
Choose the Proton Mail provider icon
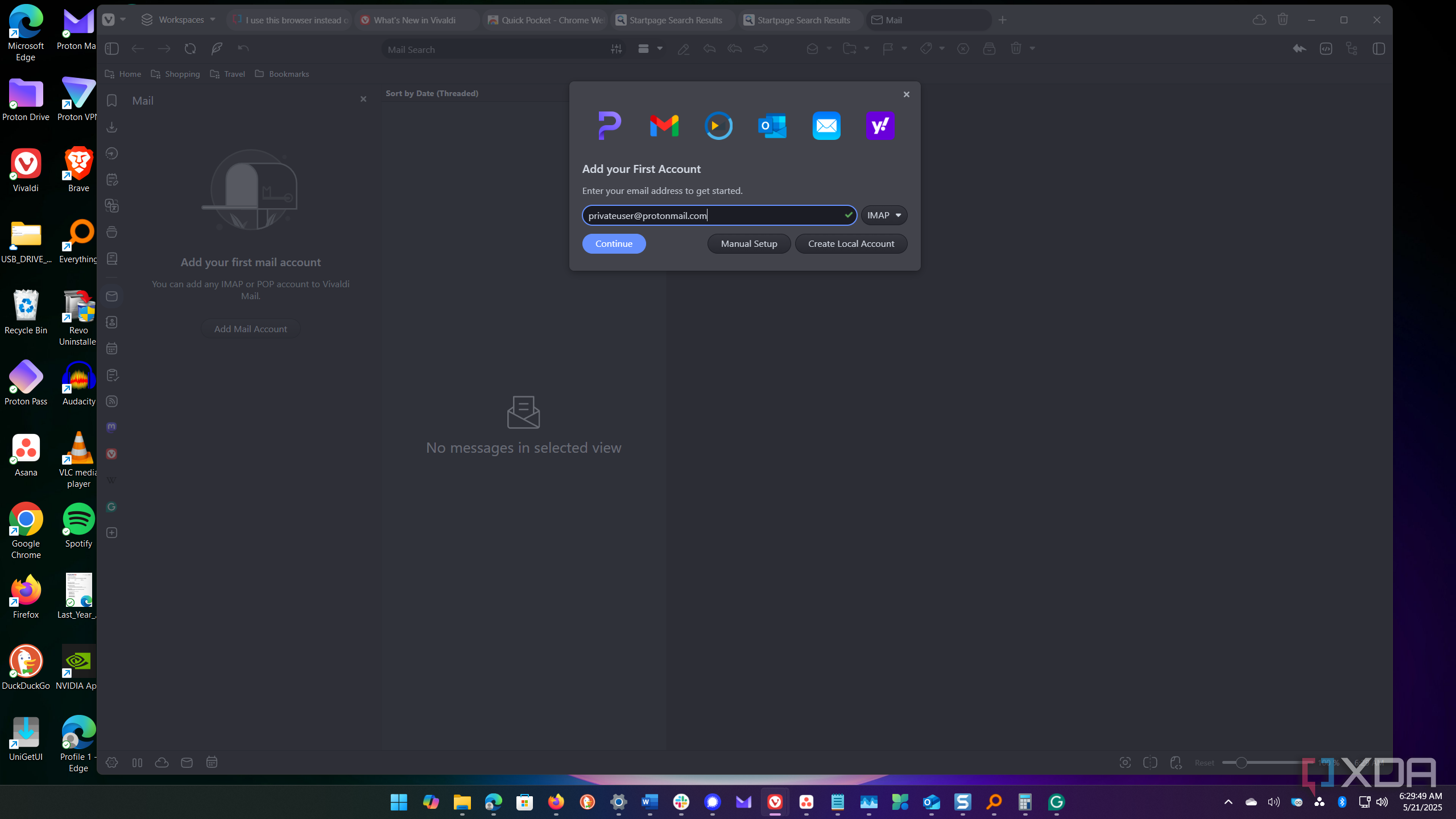pos(610,126)
